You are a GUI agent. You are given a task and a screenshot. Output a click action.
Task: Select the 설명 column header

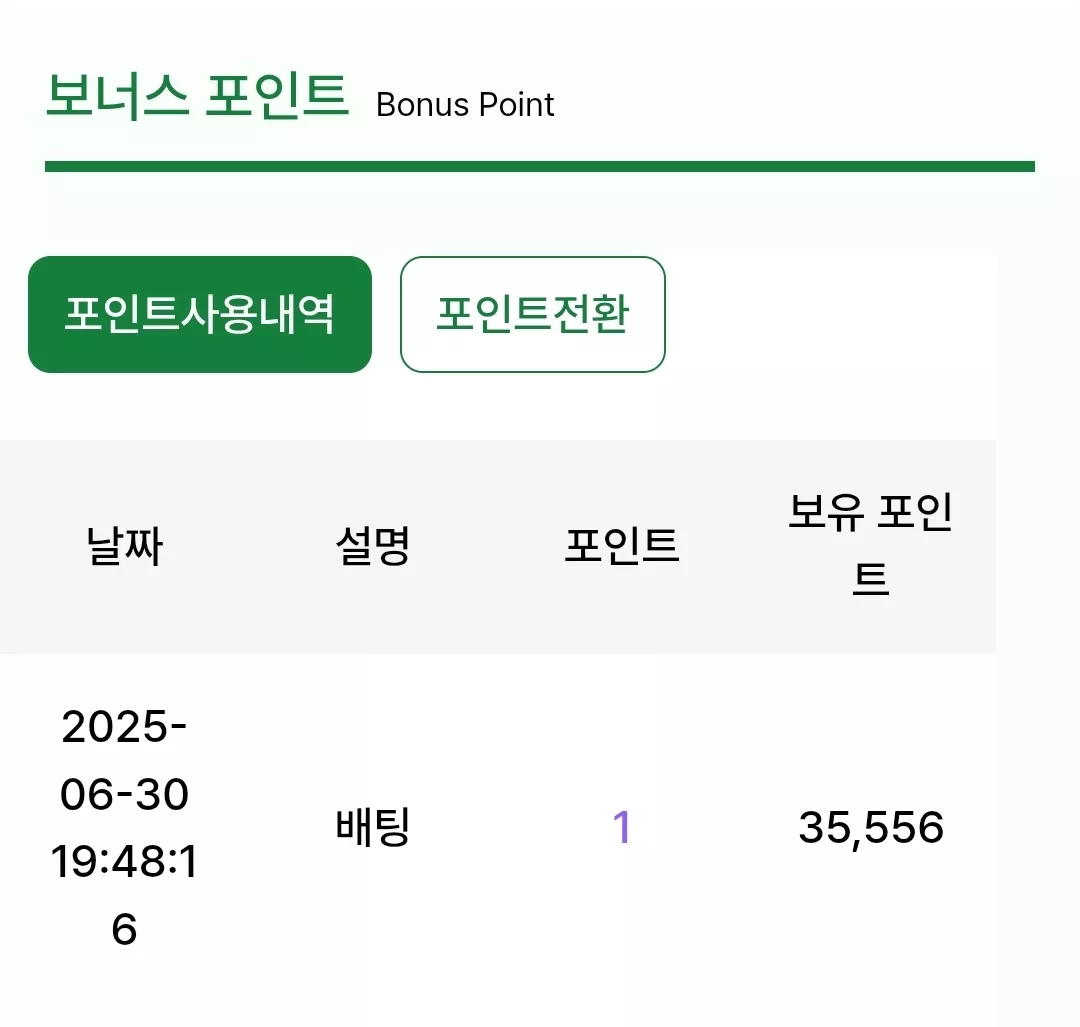click(x=373, y=546)
